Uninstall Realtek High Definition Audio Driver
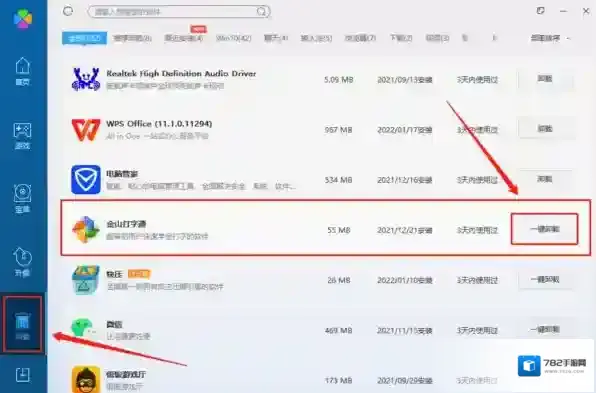This screenshot has height=393, width=596. [545, 79]
